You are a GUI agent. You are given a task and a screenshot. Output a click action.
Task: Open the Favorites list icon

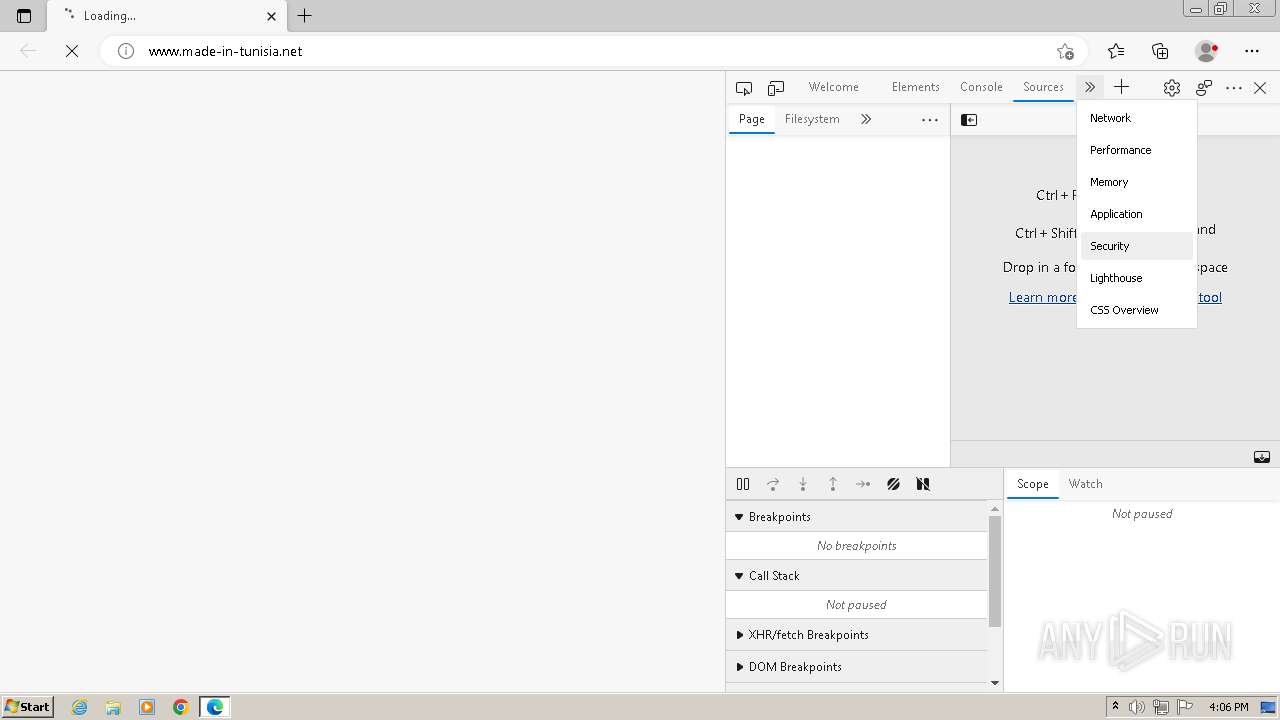click(x=1116, y=51)
